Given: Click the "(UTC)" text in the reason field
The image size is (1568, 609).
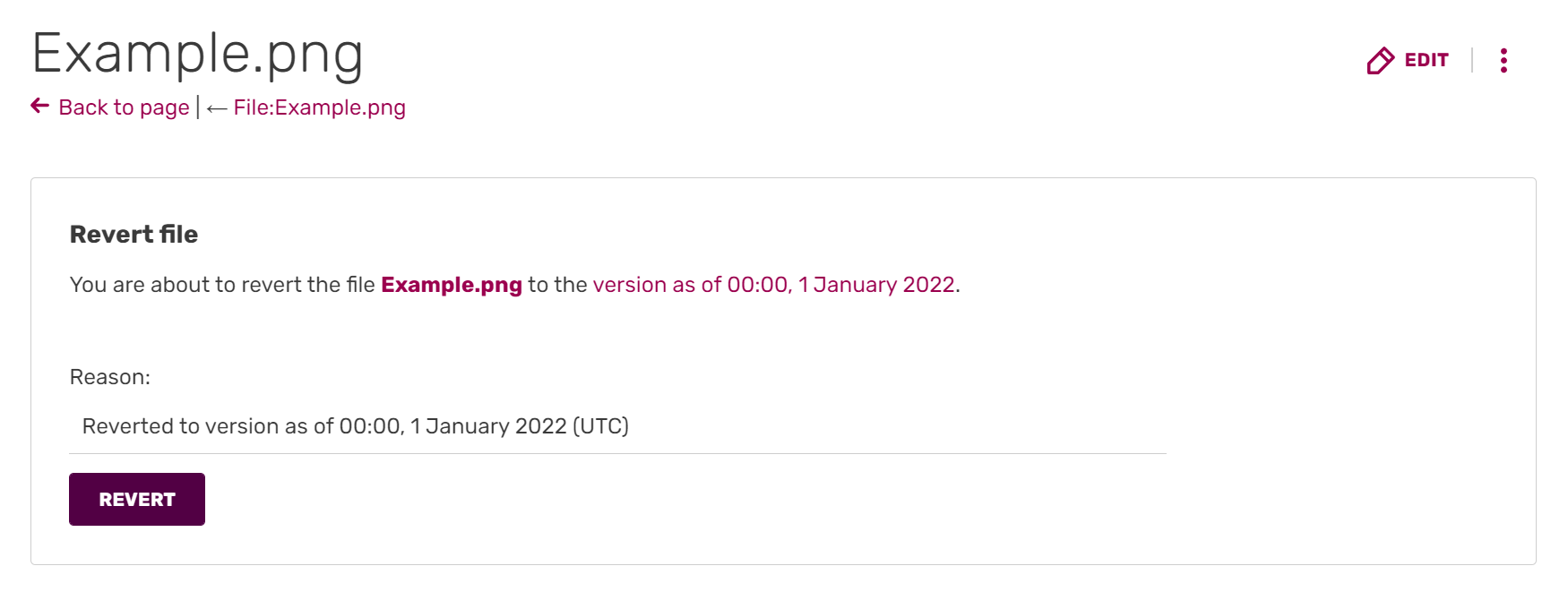Looking at the screenshot, I should tap(600, 426).
